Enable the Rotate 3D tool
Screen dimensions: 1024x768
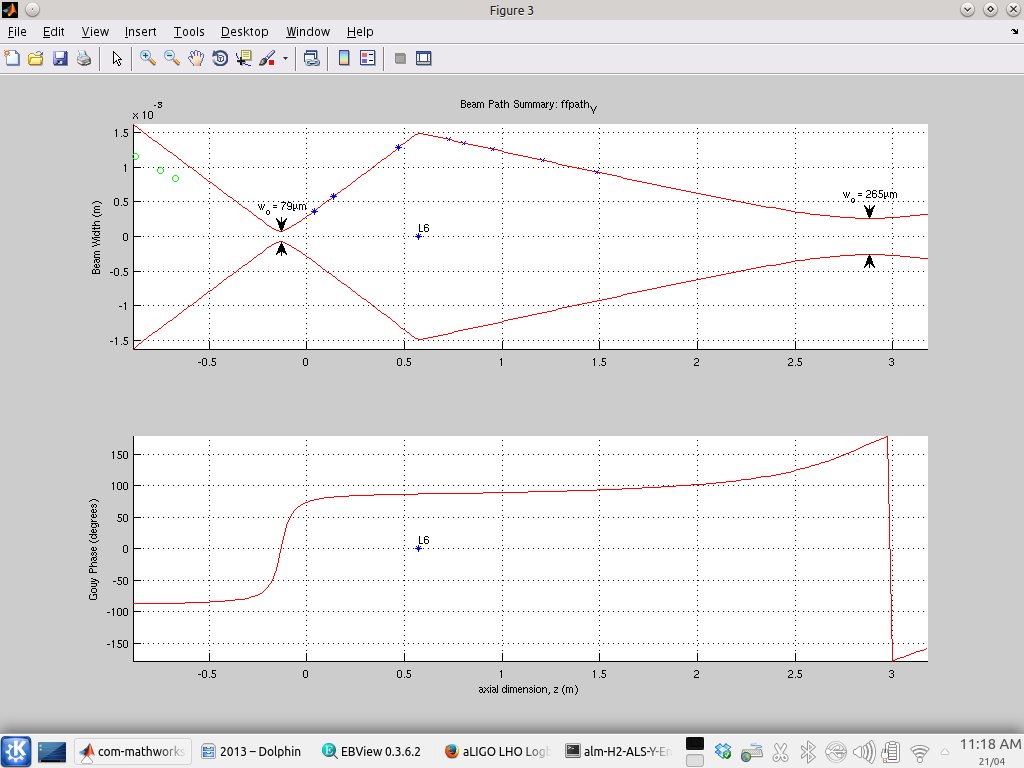(x=220, y=58)
